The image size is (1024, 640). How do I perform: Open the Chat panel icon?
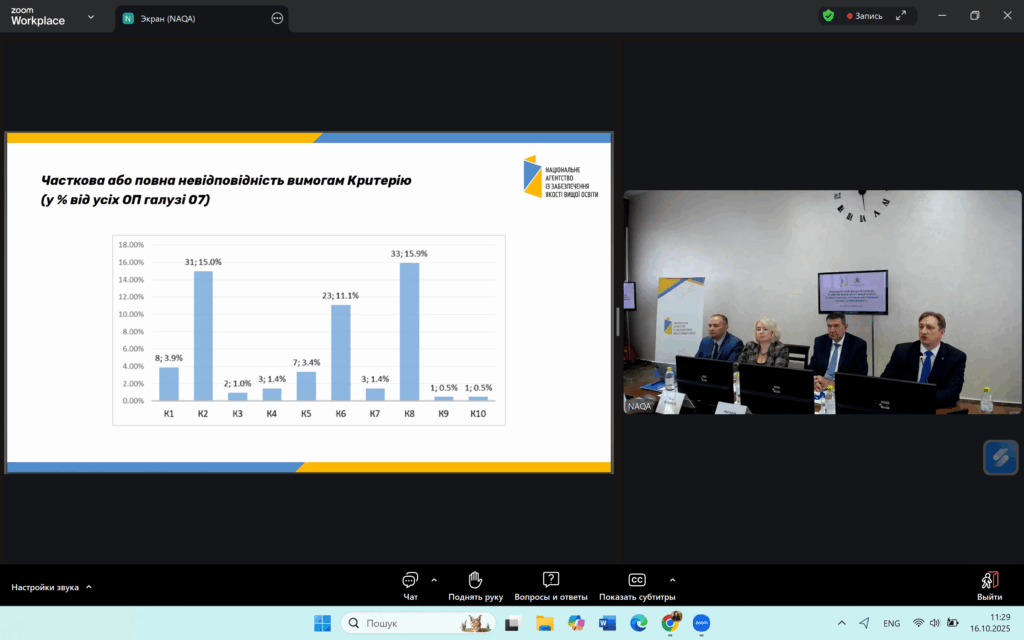410,580
